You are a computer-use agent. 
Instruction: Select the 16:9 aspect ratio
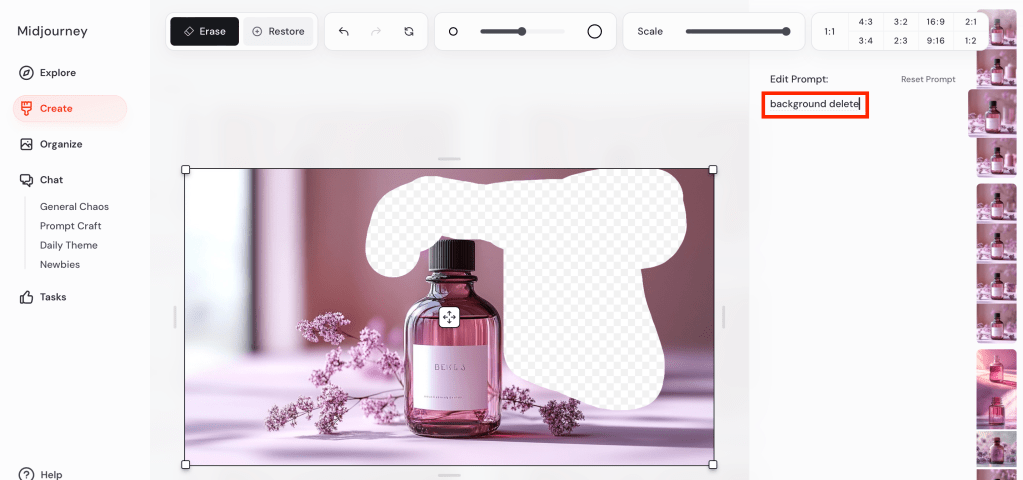[x=937, y=21]
